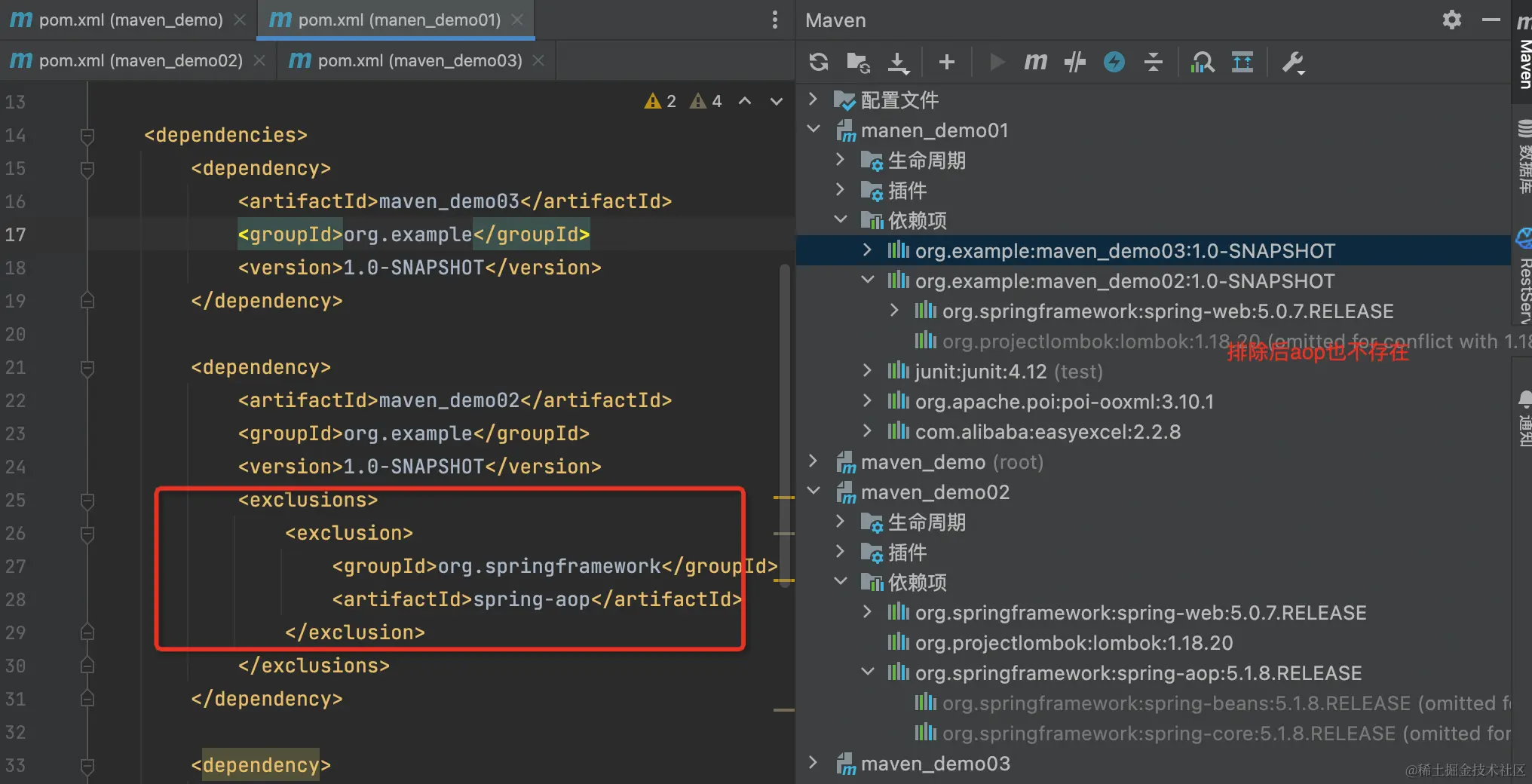The height and width of the screenshot is (784, 1532).
Task: Close the pom.xml (manen_demo01) tab
Action: [x=517, y=20]
